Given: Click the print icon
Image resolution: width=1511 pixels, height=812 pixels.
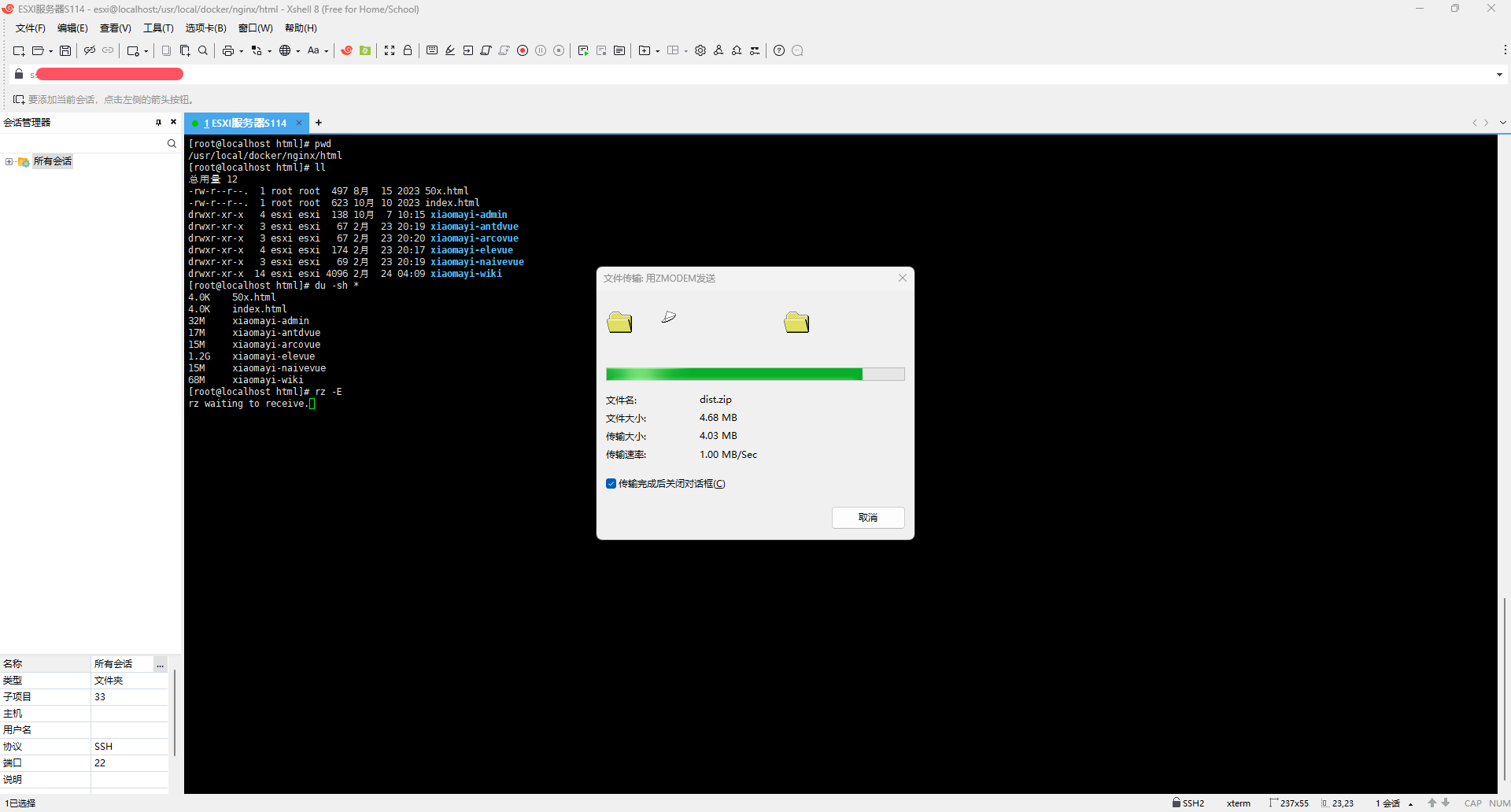Looking at the screenshot, I should tap(227, 50).
